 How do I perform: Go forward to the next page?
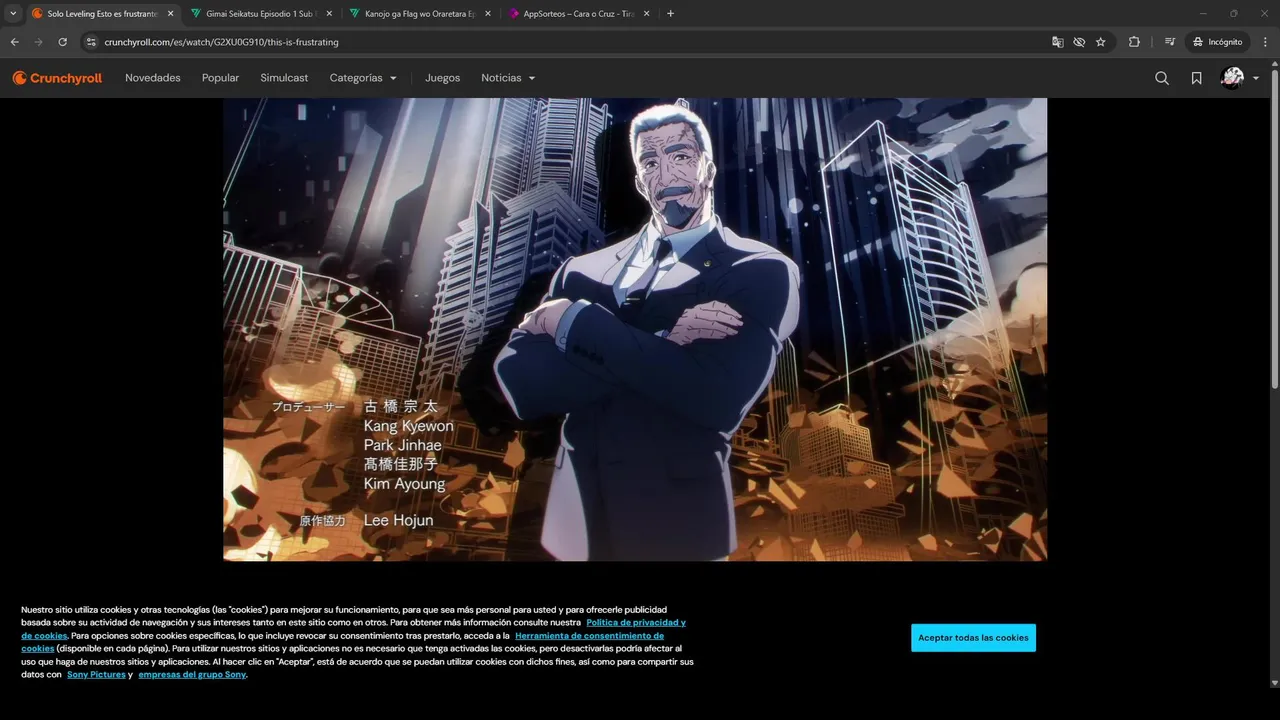point(38,42)
